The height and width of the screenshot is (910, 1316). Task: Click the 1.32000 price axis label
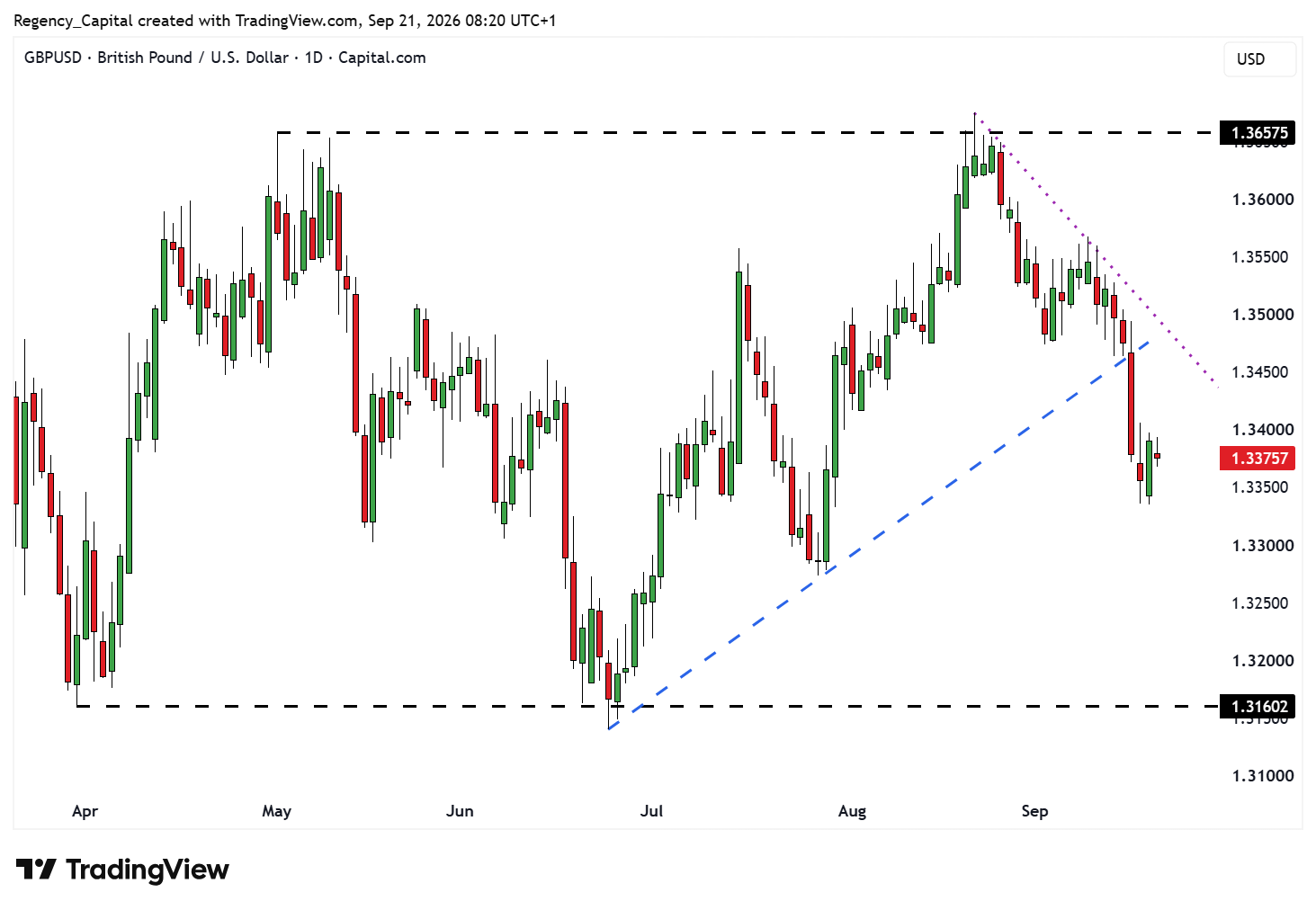(1263, 661)
